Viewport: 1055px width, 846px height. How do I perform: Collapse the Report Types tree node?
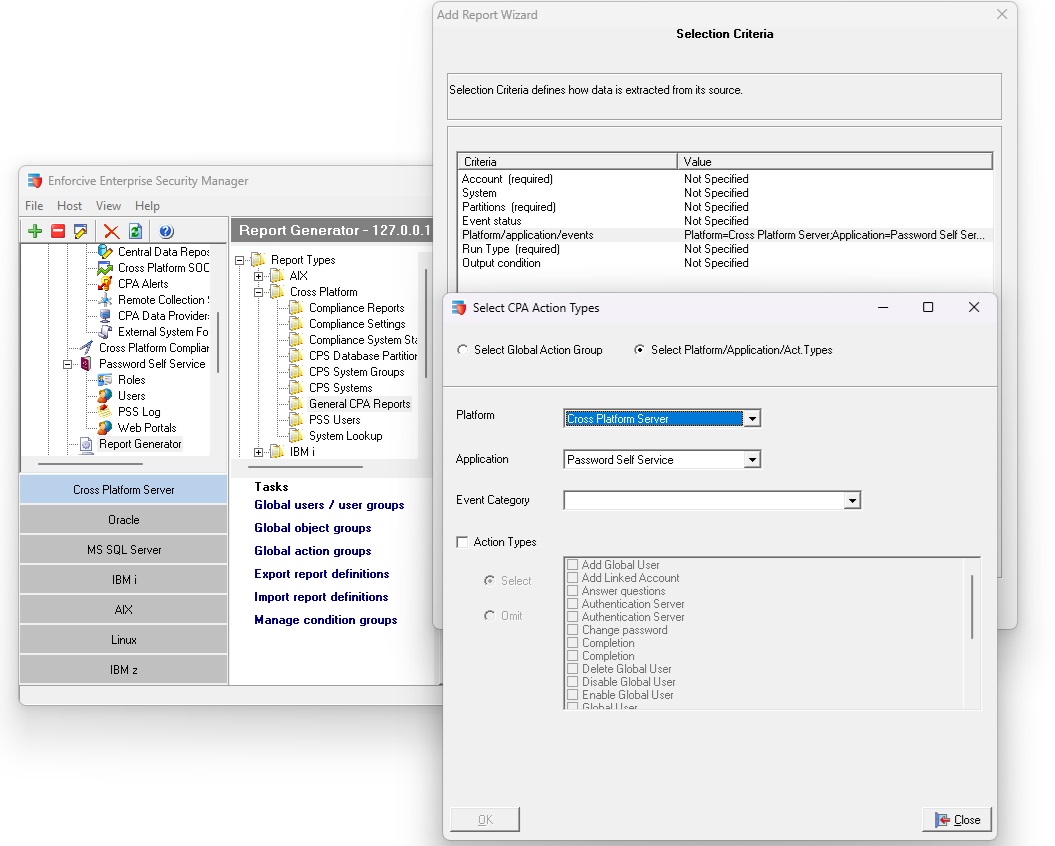(240, 260)
